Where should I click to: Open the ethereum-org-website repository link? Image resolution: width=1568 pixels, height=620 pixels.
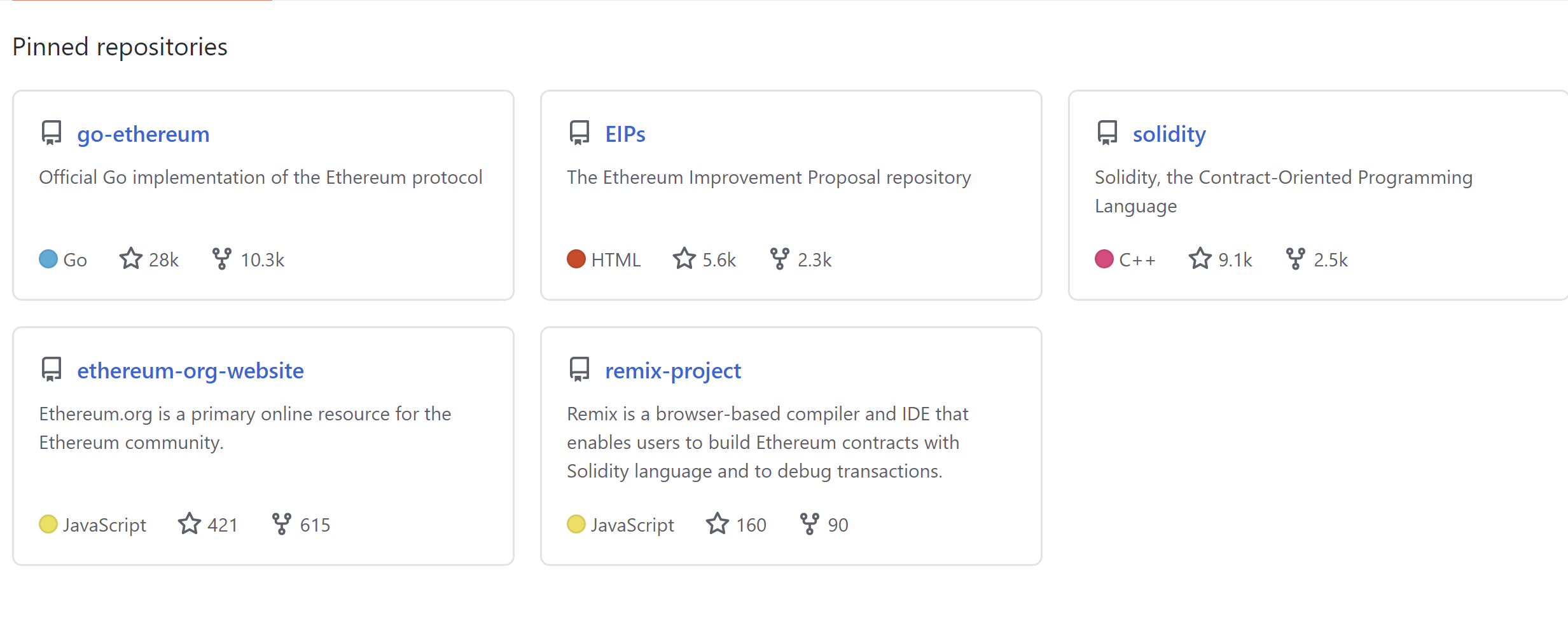coord(190,371)
